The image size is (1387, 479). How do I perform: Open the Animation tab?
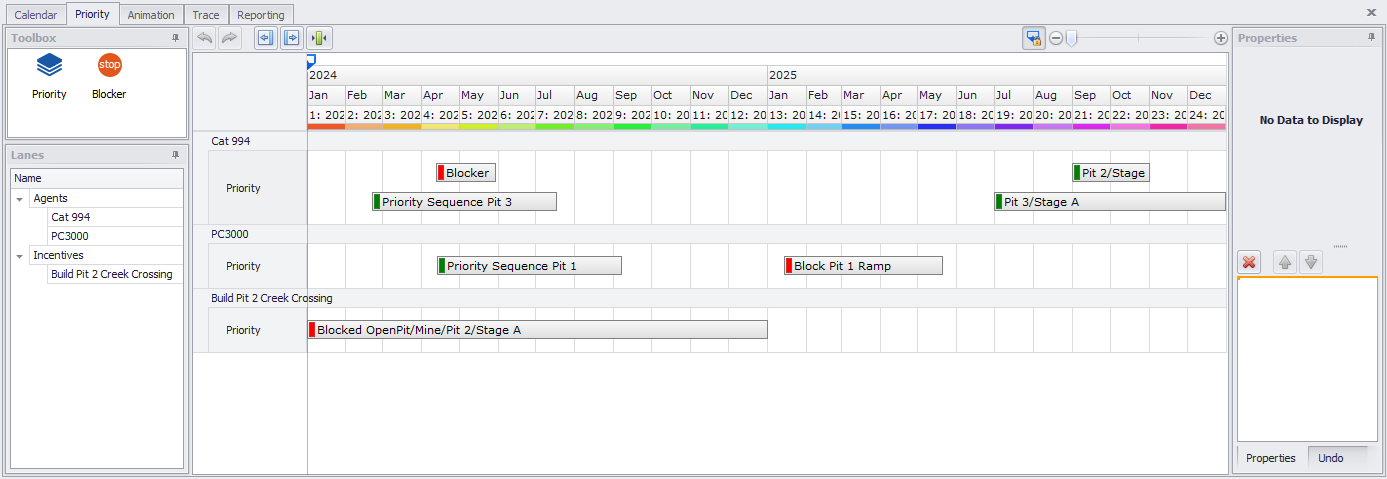(x=151, y=14)
